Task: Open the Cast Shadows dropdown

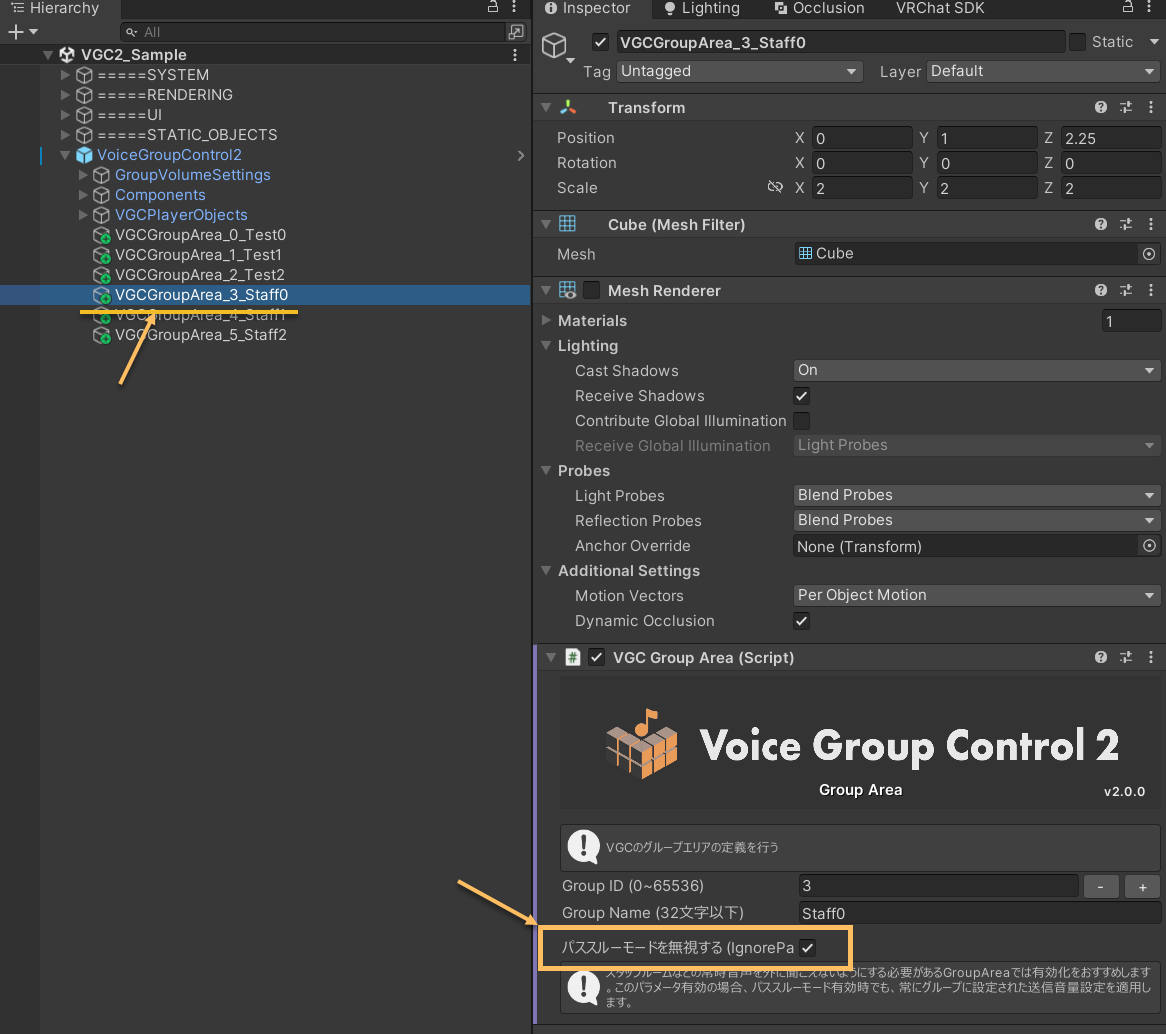Action: [x=976, y=370]
